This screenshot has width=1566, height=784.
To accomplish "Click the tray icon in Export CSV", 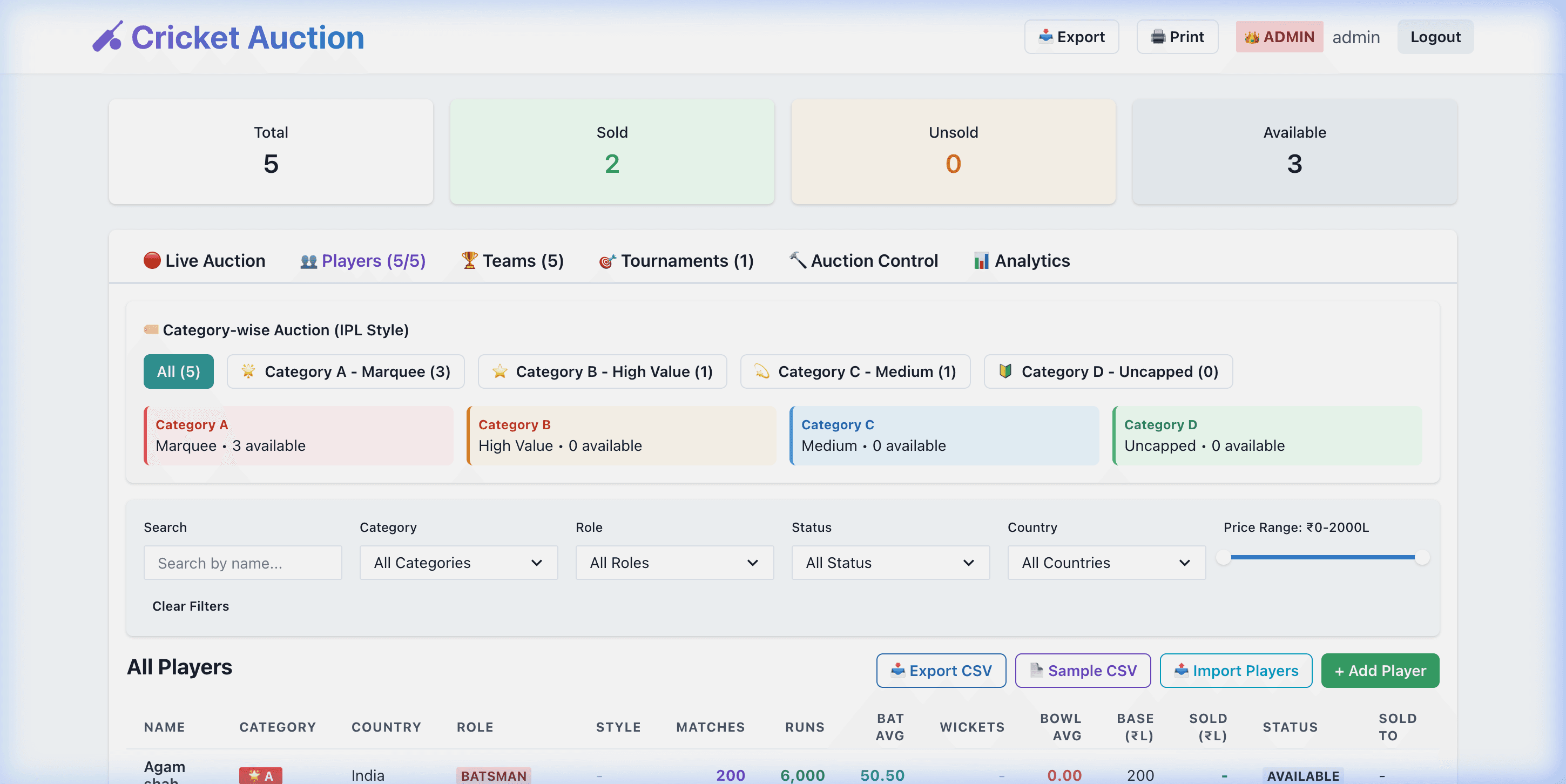I will pos(897,671).
